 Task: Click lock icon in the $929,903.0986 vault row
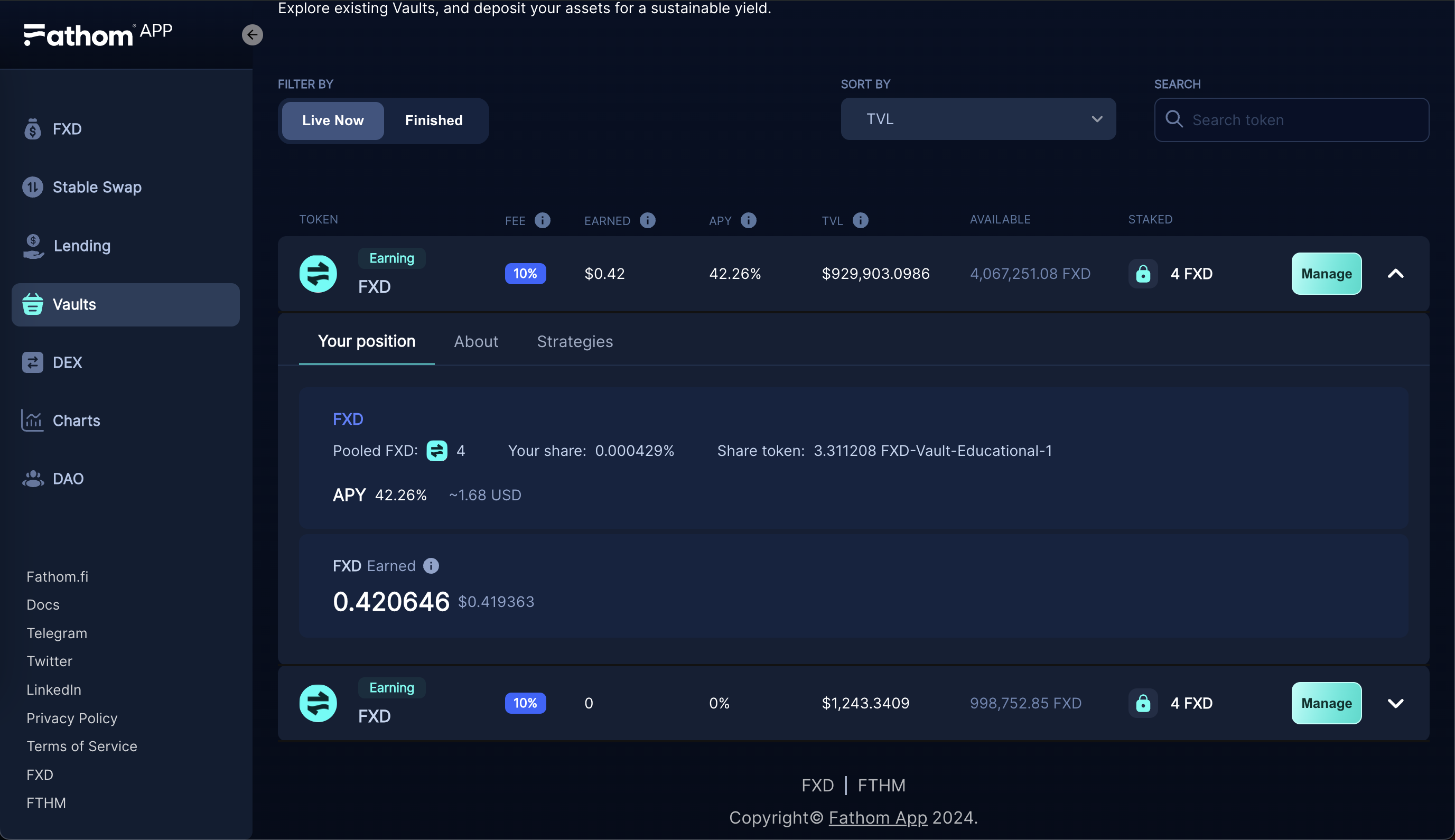pos(1143,274)
